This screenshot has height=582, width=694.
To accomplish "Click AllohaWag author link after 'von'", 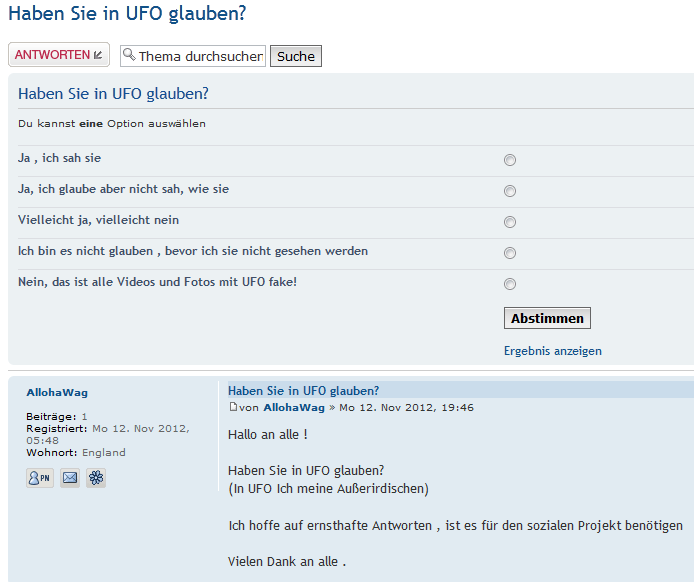I will (x=294, y=408).
